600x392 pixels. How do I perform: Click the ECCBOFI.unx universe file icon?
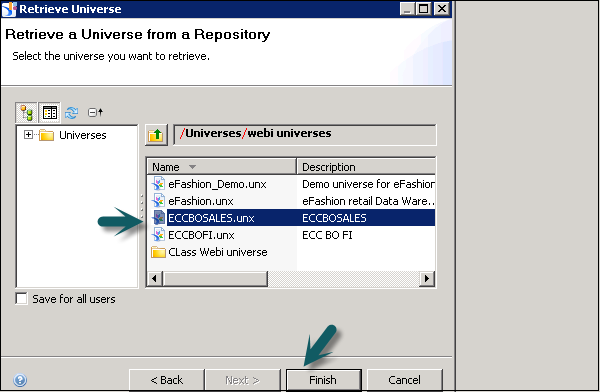tap(158, 234)
